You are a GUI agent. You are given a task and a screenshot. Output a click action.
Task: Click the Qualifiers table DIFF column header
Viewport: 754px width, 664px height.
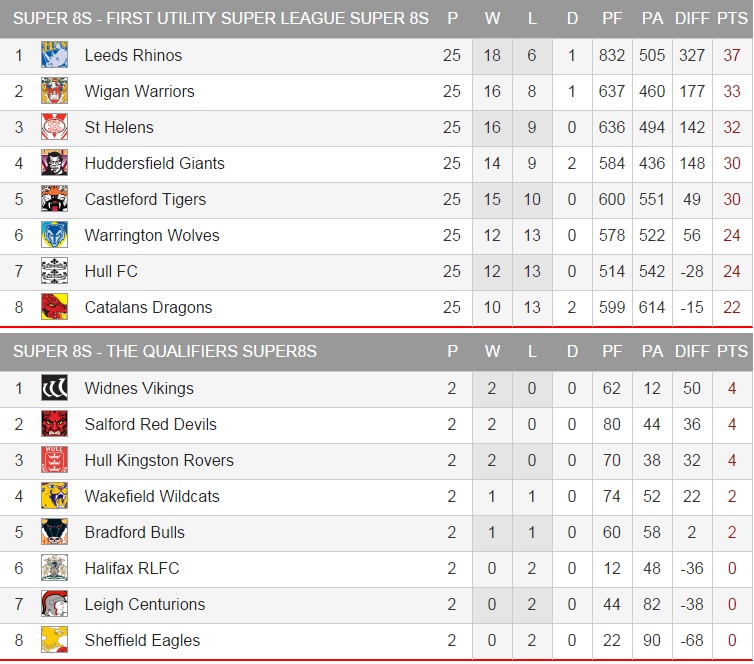[x=692, y=351]
